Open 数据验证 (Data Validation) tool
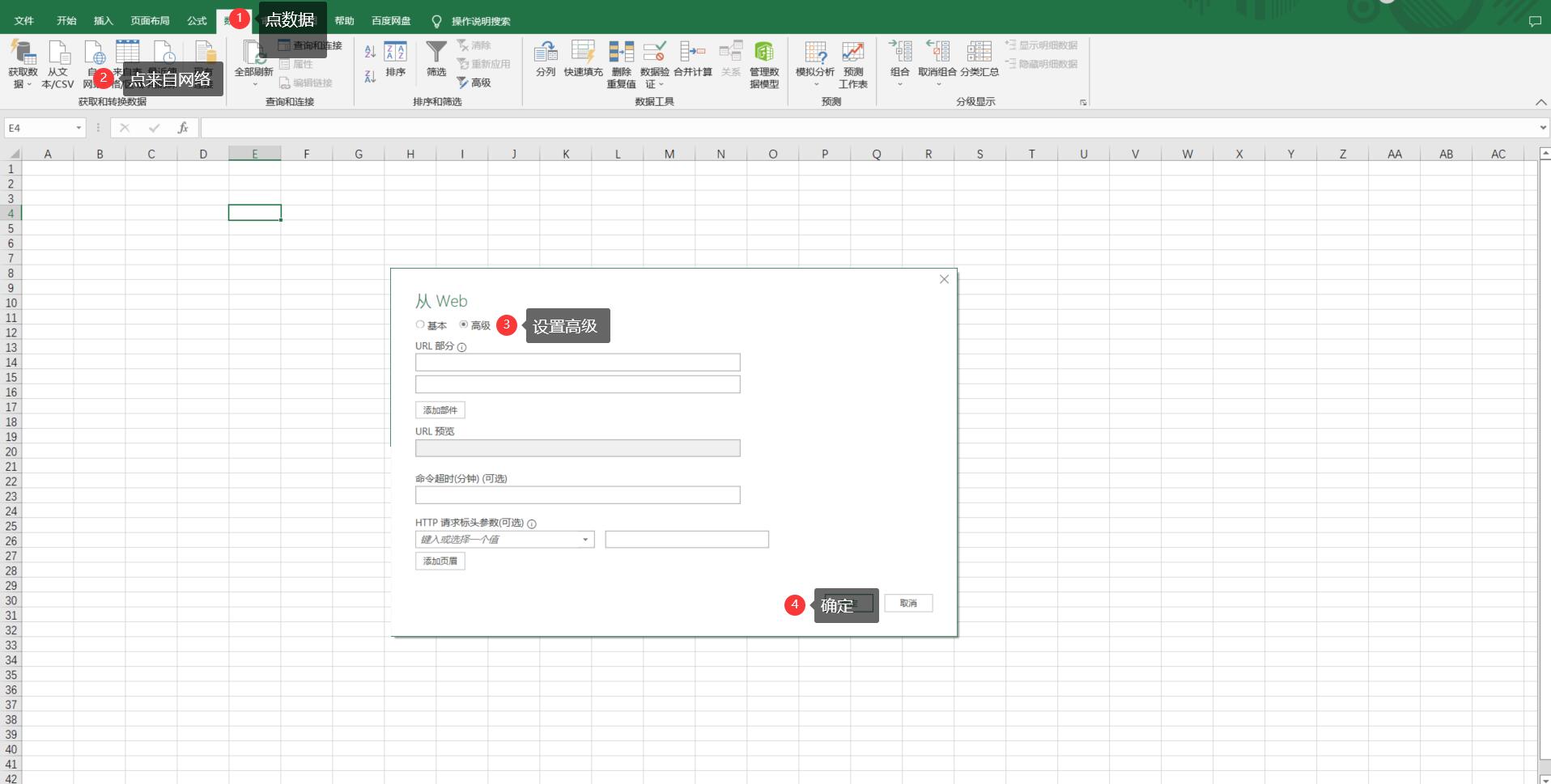Screen dimensions: 1551x784 654,64
